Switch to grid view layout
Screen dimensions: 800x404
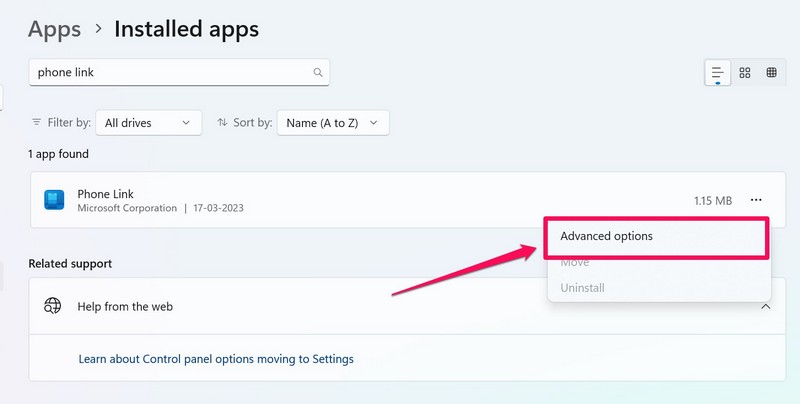[x=745, y=72]
